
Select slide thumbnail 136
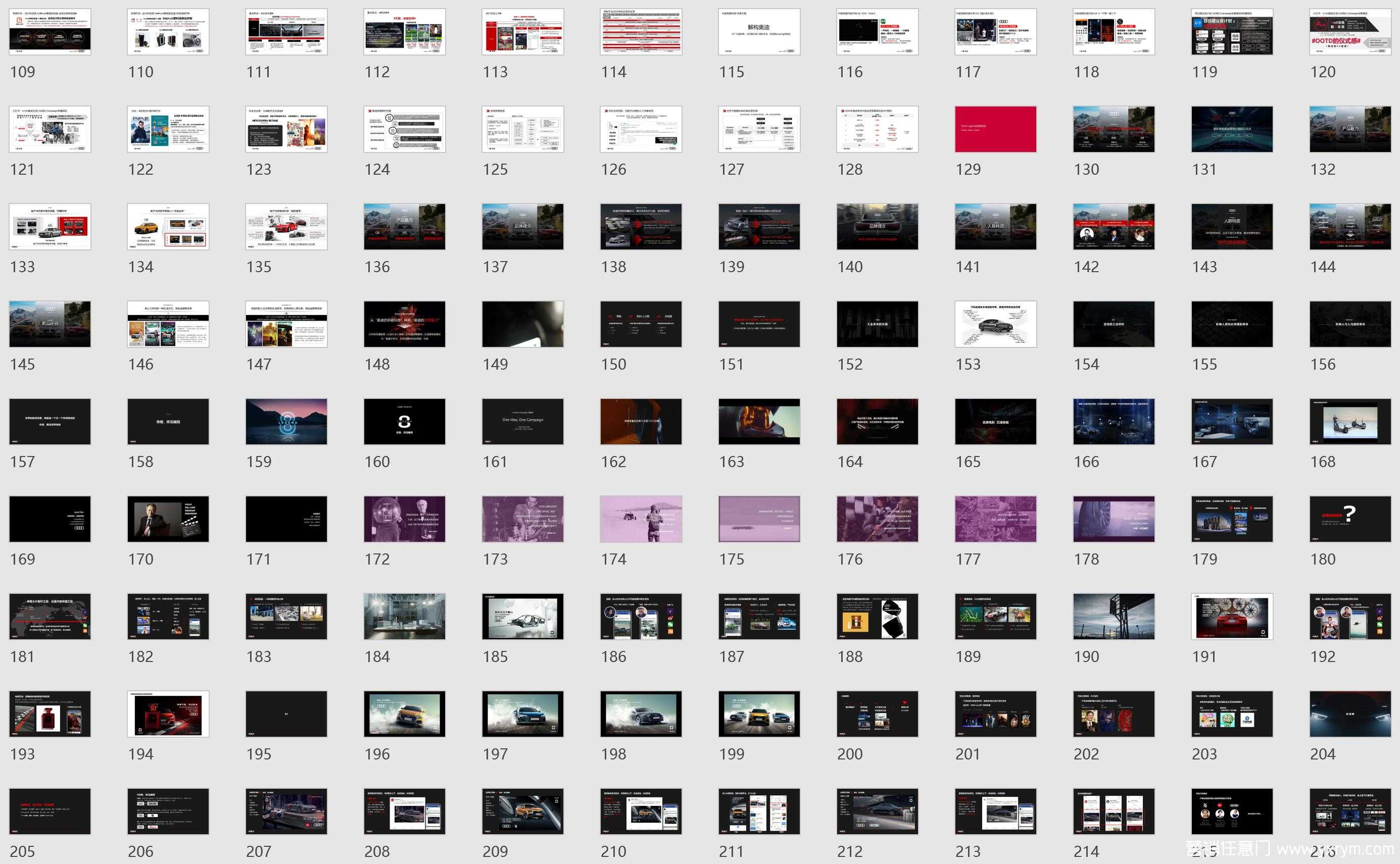[x=404, y=227]
